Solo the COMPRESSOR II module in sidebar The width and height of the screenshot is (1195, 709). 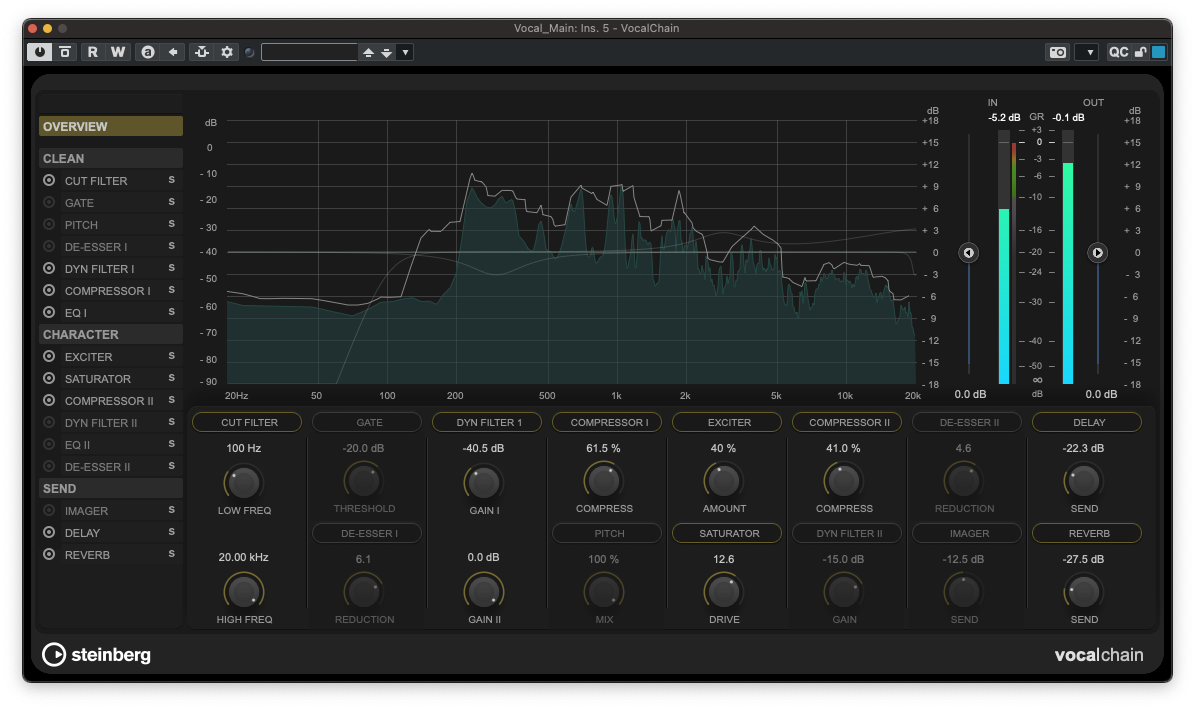[x=171, y=400]
